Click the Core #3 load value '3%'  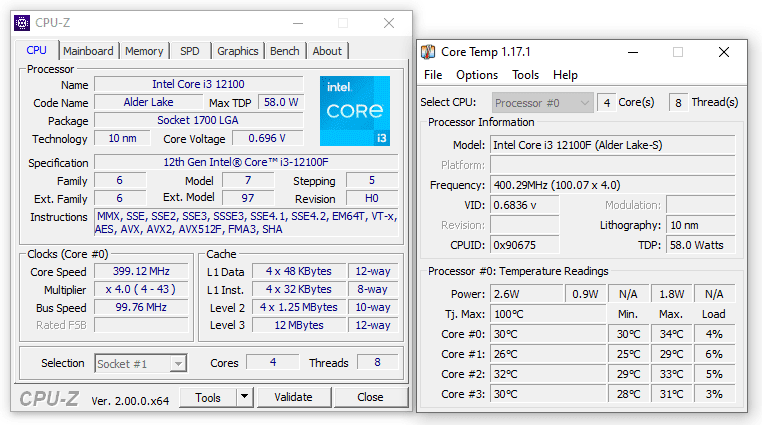click(714, 393)
